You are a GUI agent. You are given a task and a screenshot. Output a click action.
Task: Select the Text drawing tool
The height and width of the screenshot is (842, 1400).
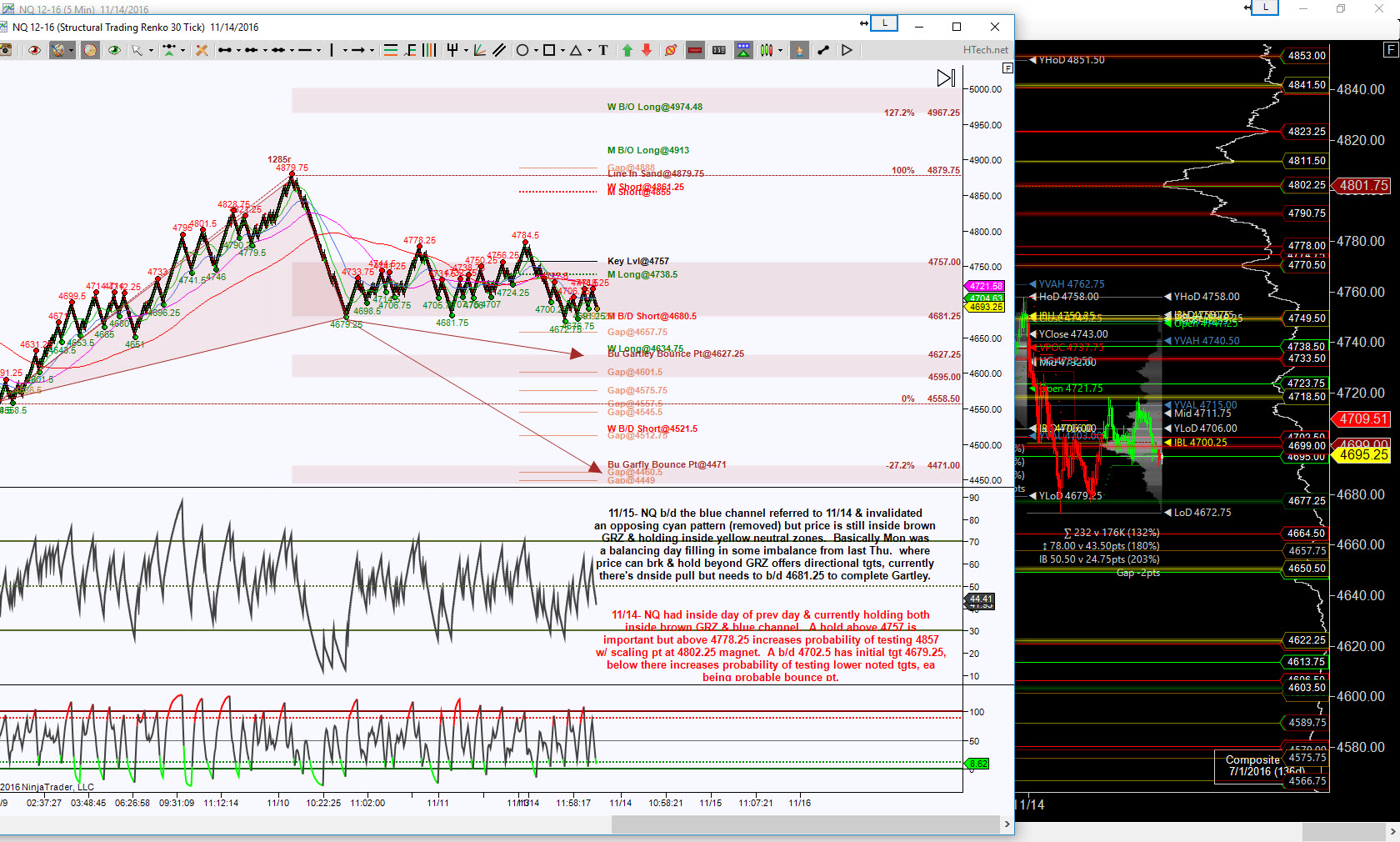click(x=603, y=51)
